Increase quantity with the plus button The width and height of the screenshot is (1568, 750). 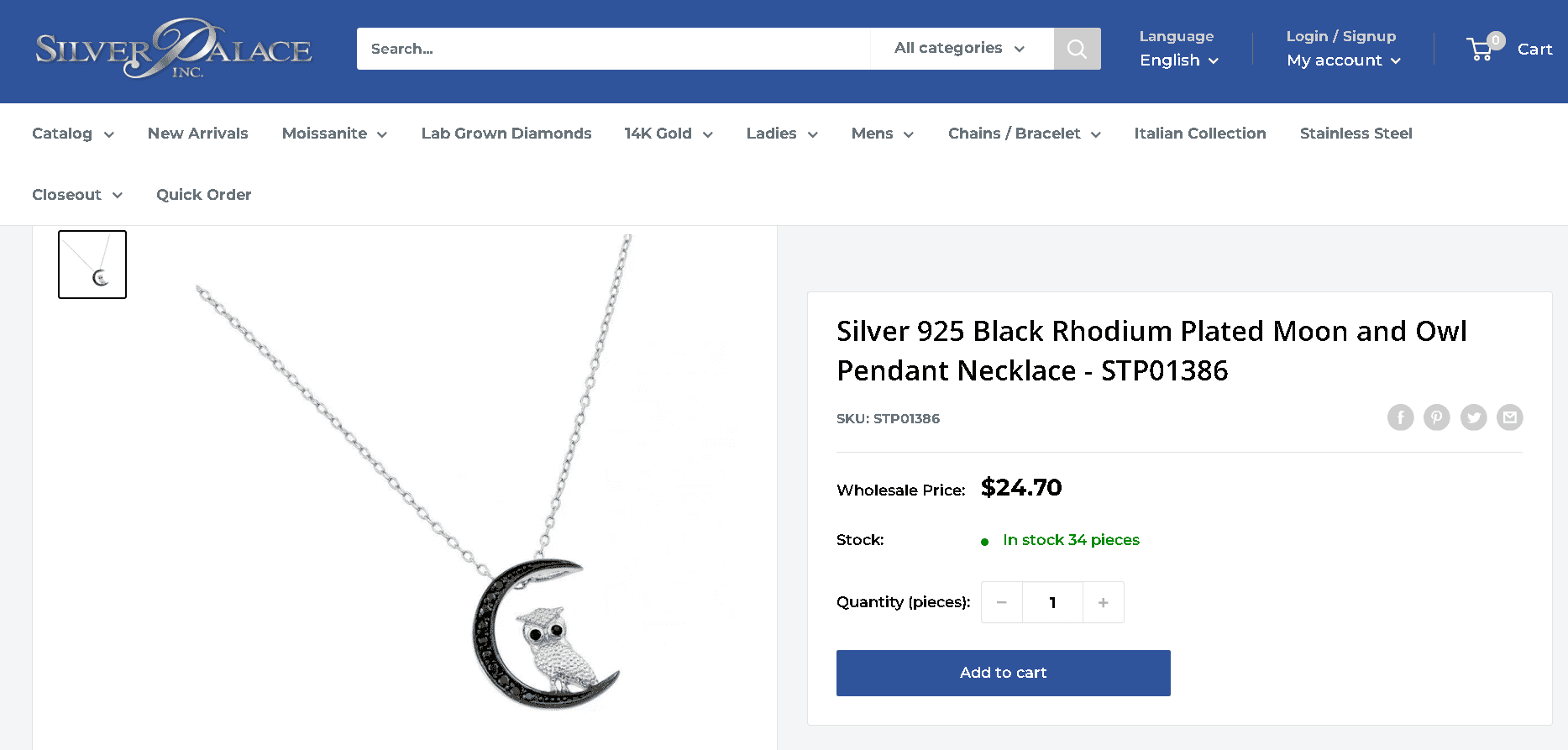coord(1103,602)
